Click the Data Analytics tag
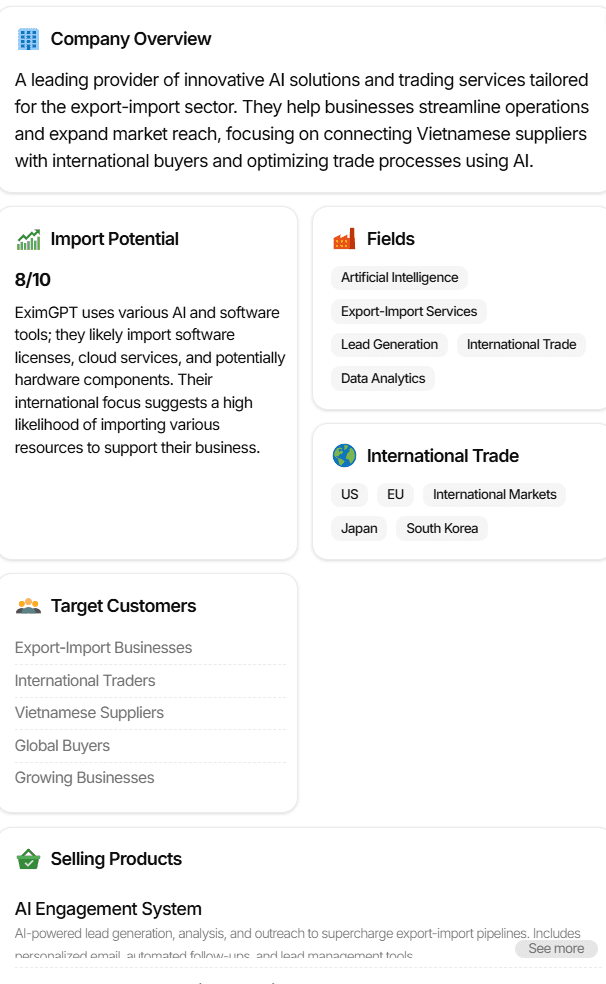606x984 pixels. pos(381,378)
